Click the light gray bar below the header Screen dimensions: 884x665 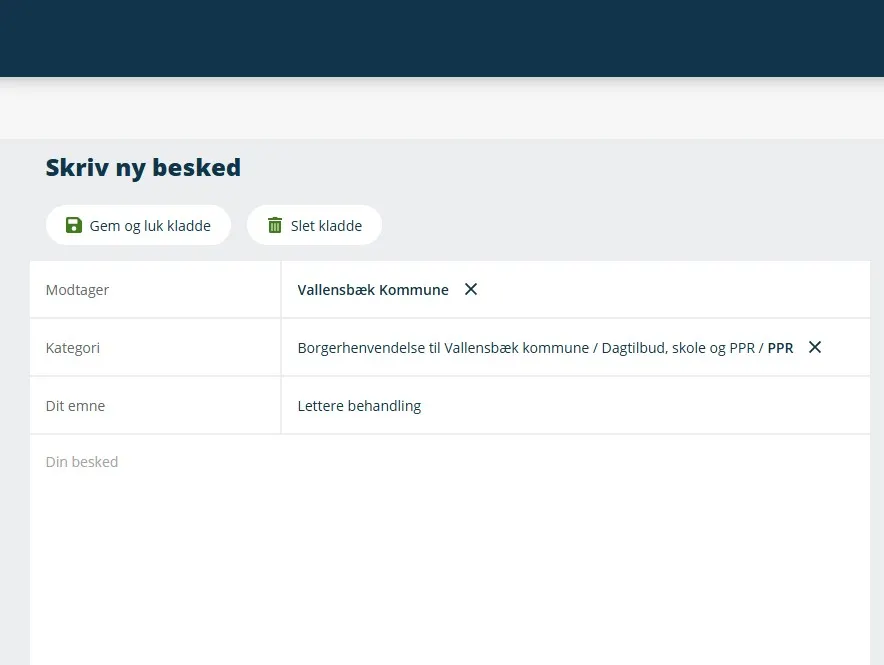tap(442, 108)
